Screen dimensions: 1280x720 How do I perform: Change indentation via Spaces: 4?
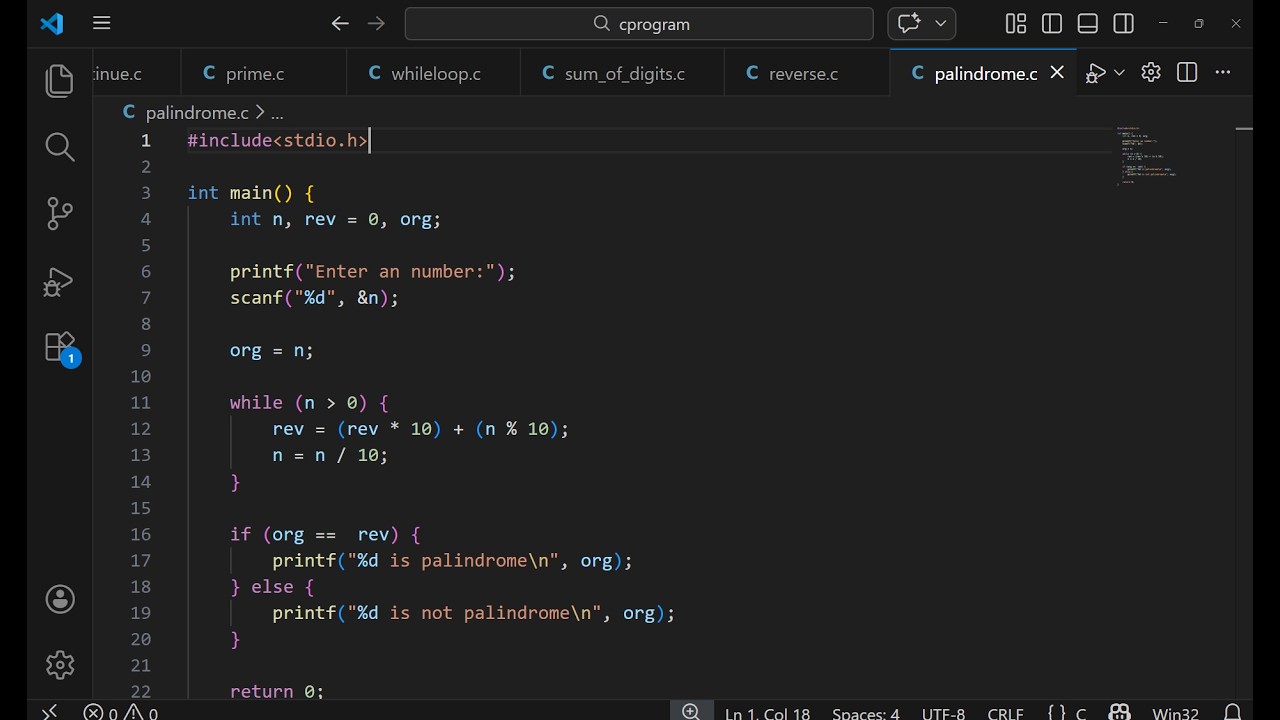[x=866, y=713]
